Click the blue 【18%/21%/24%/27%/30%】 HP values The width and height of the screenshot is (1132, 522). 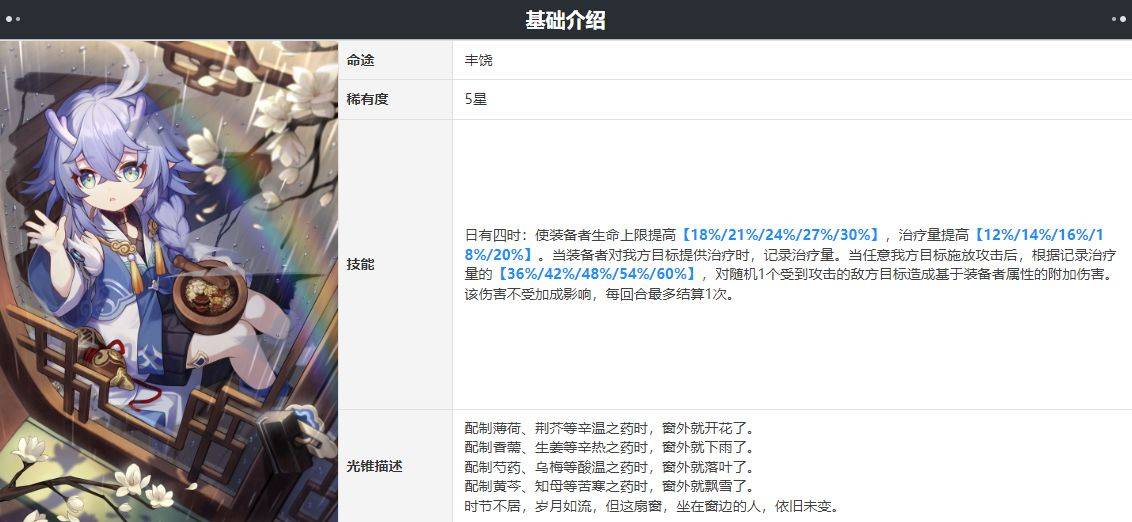[780, 235]
